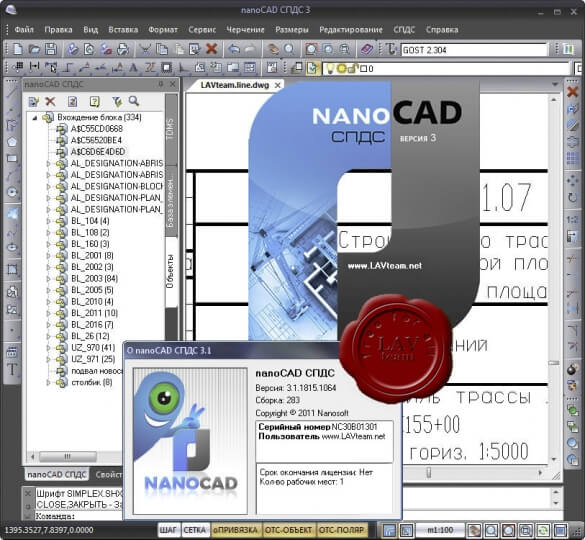This screenshot has width=585, height=540.
Task: Click the Save diskette icon
Action: 50,49
